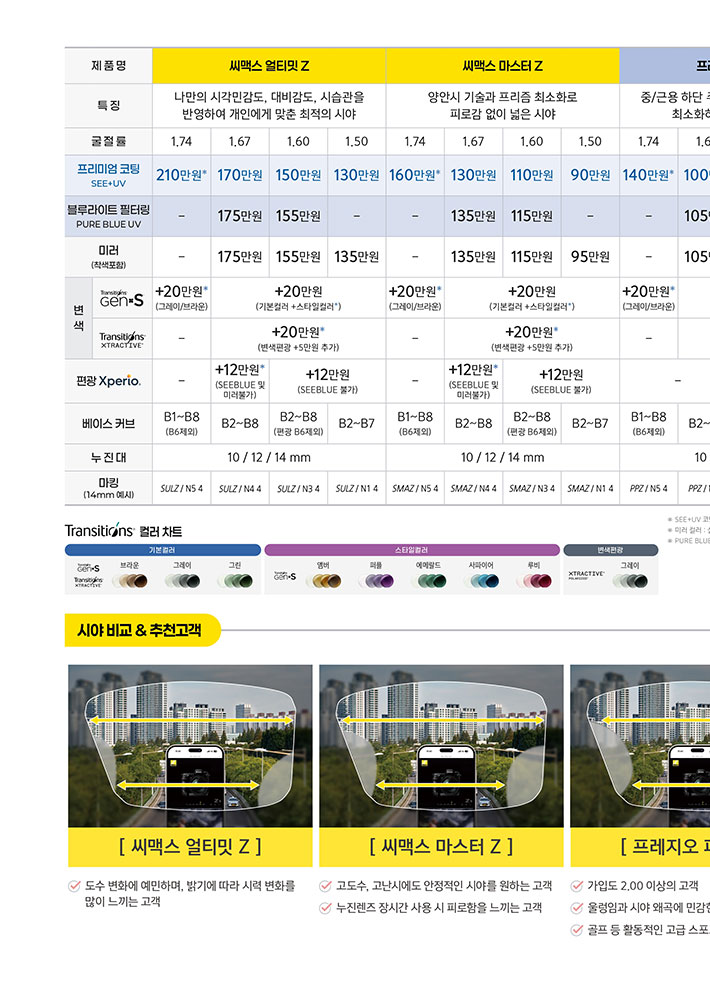The height and width of the screenshot is (1000, 710).
Task: Select the 사파이어 color swatch
Action: click(x=481, y=580)
